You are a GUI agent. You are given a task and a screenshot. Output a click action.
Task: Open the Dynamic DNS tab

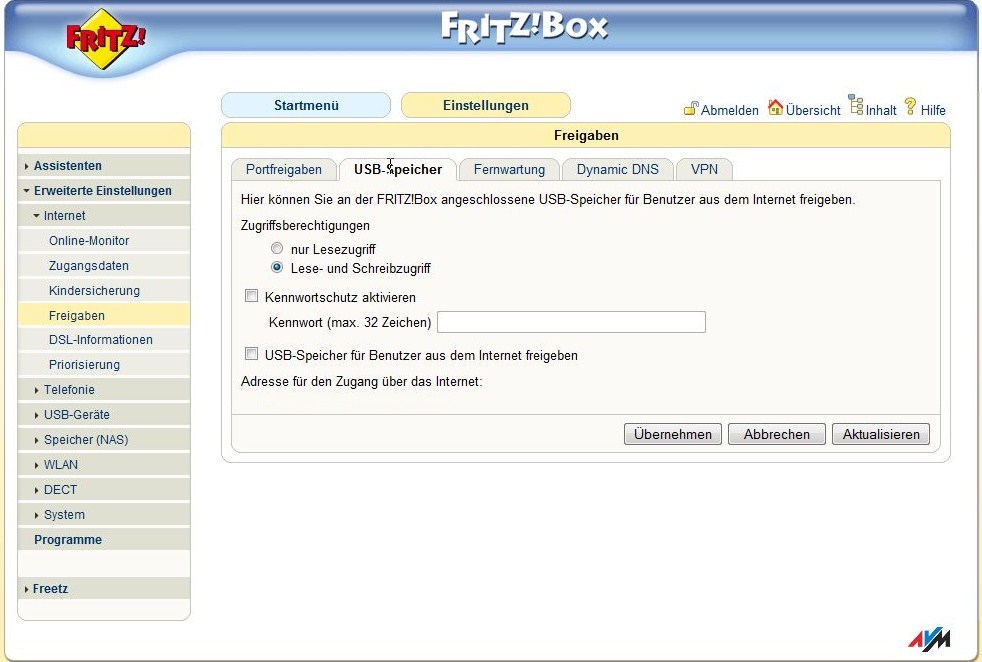[618, 170]
